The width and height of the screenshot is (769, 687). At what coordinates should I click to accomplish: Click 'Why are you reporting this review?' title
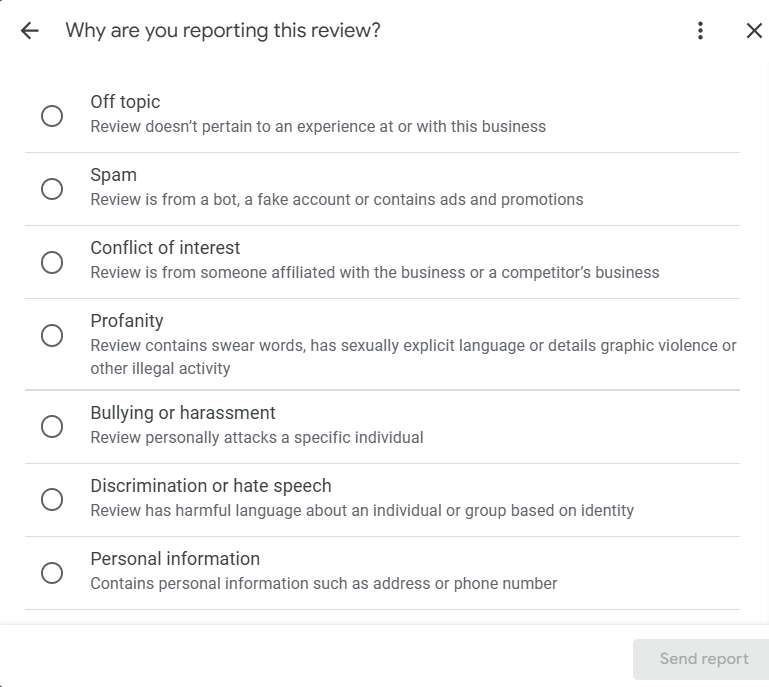(223, 30)
